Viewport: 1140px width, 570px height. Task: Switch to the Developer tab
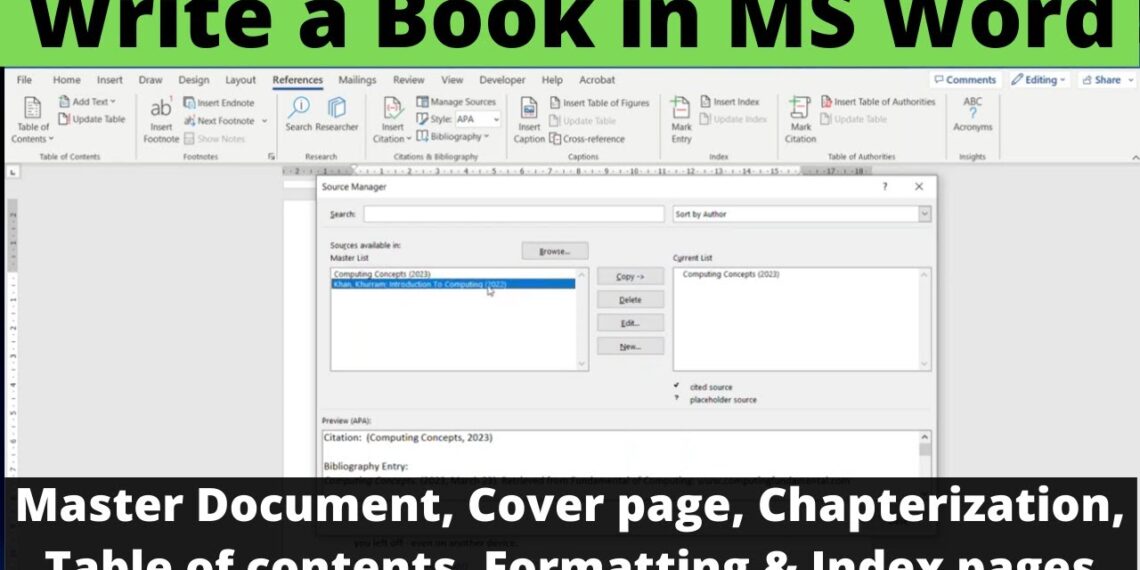point(502,80)
